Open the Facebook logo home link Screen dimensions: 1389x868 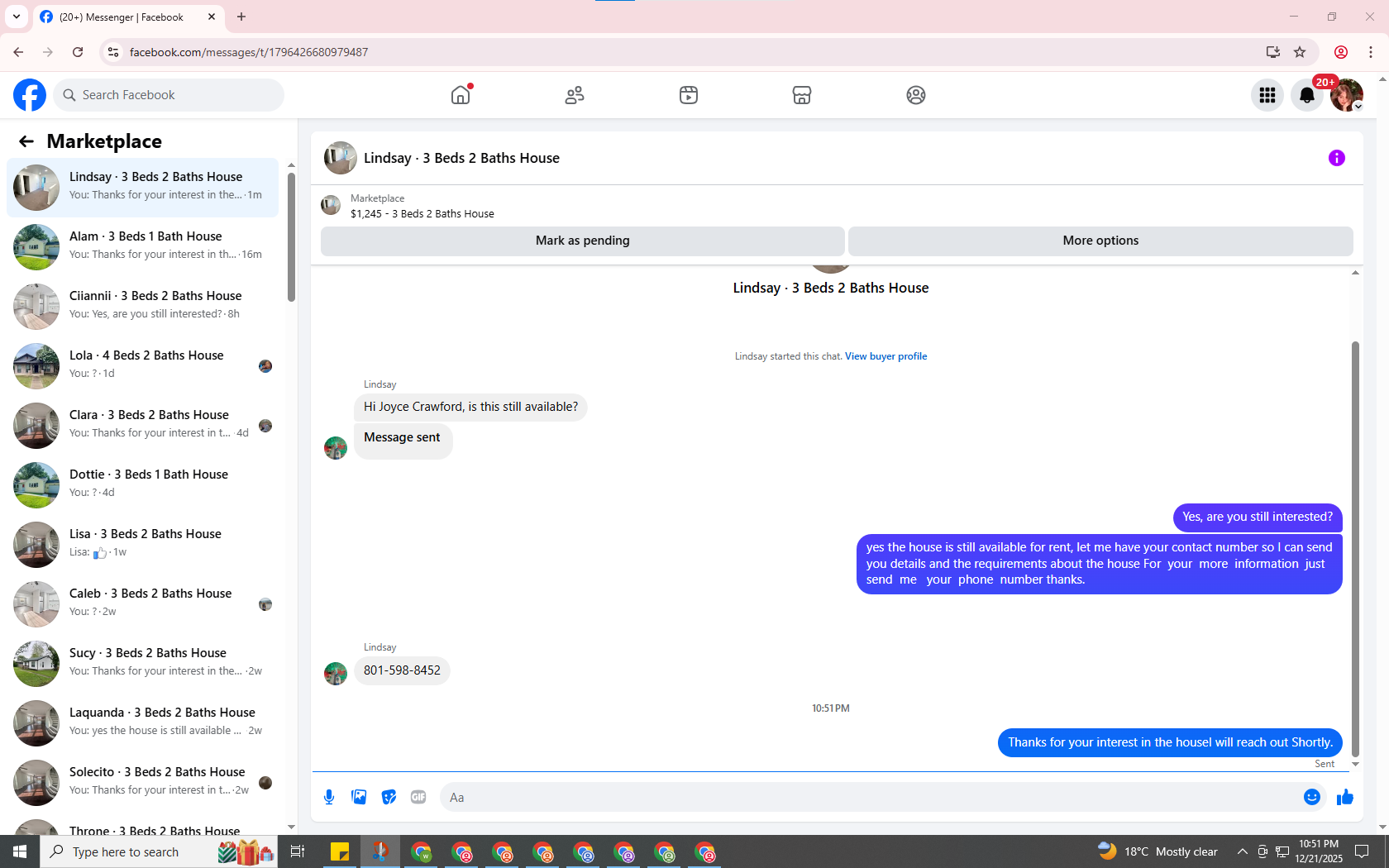(x=30, y=95)
